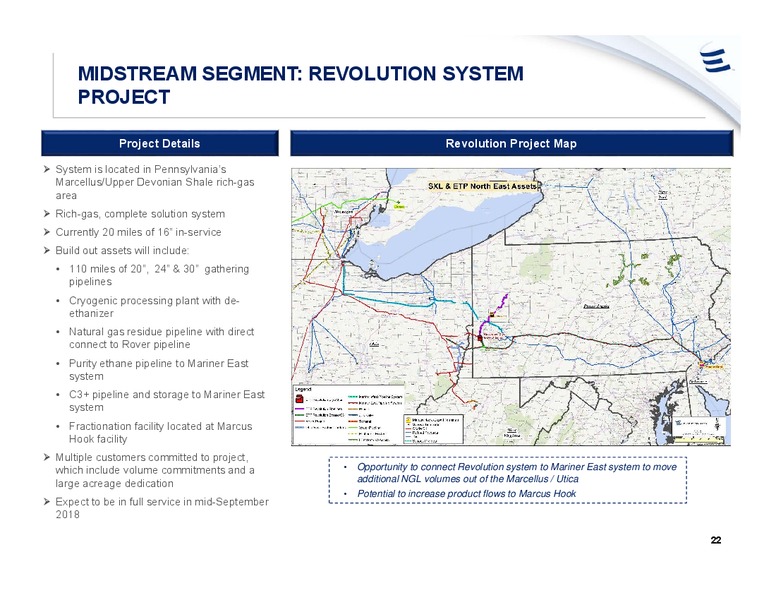Click the 'Build out assets will include:' bullet
This screenshot has width=776, height=600.
(x=122, y=250)
